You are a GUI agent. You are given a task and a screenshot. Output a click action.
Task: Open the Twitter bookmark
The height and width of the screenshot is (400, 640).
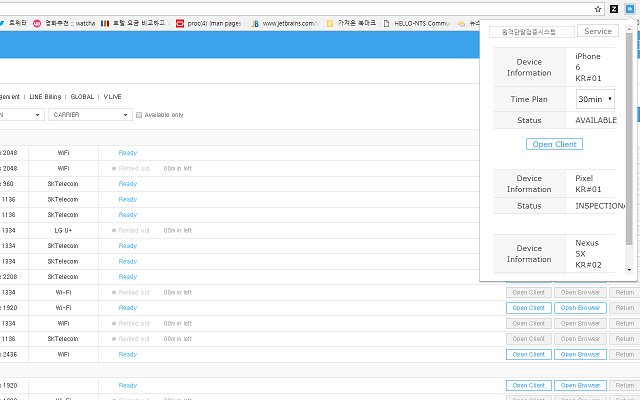coord(13,23)
